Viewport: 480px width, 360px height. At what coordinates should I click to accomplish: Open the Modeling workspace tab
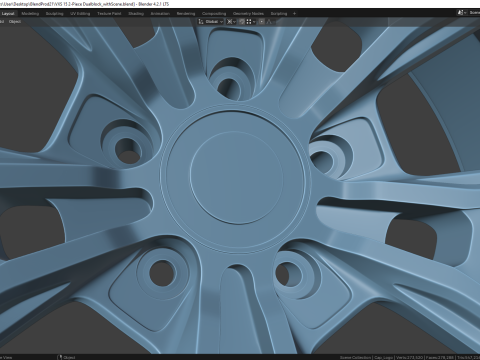tap(30, 14)
